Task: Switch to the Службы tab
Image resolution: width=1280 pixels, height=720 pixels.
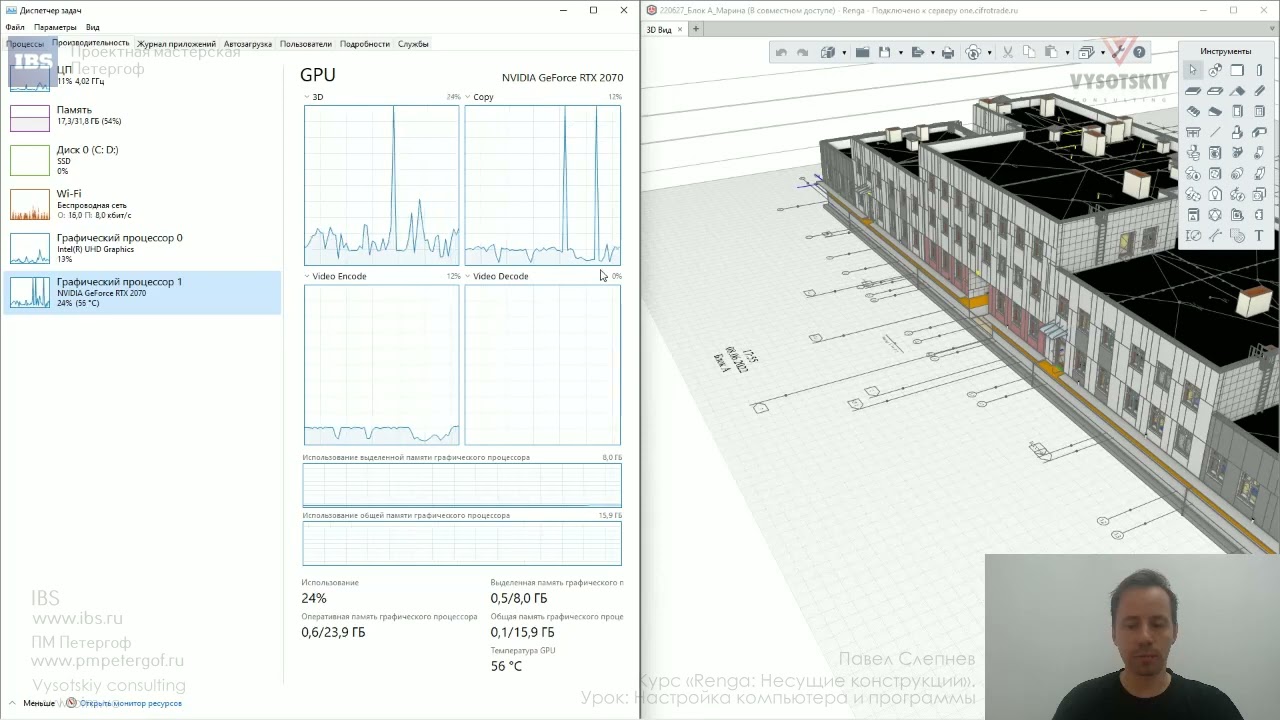Action: (413, 44)
